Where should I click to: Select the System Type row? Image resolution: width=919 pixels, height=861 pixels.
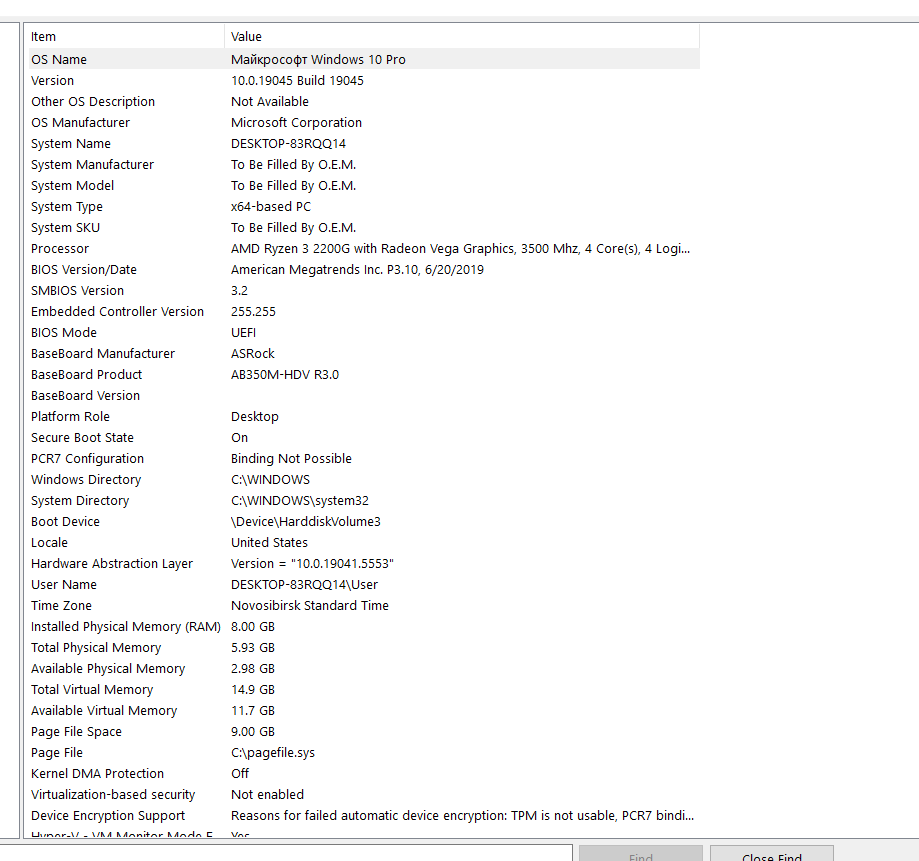364,207
